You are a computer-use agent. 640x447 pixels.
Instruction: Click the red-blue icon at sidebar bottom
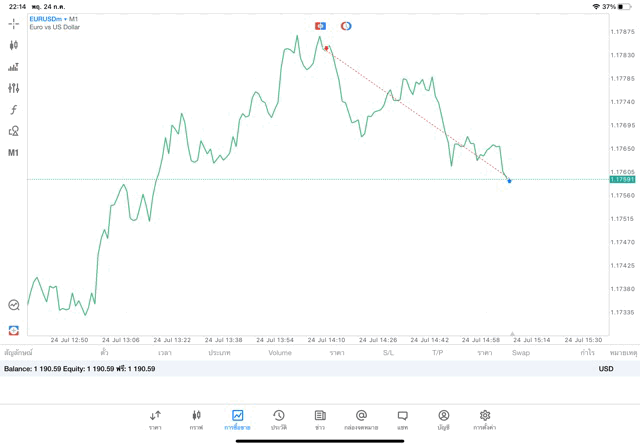[14, 329]
